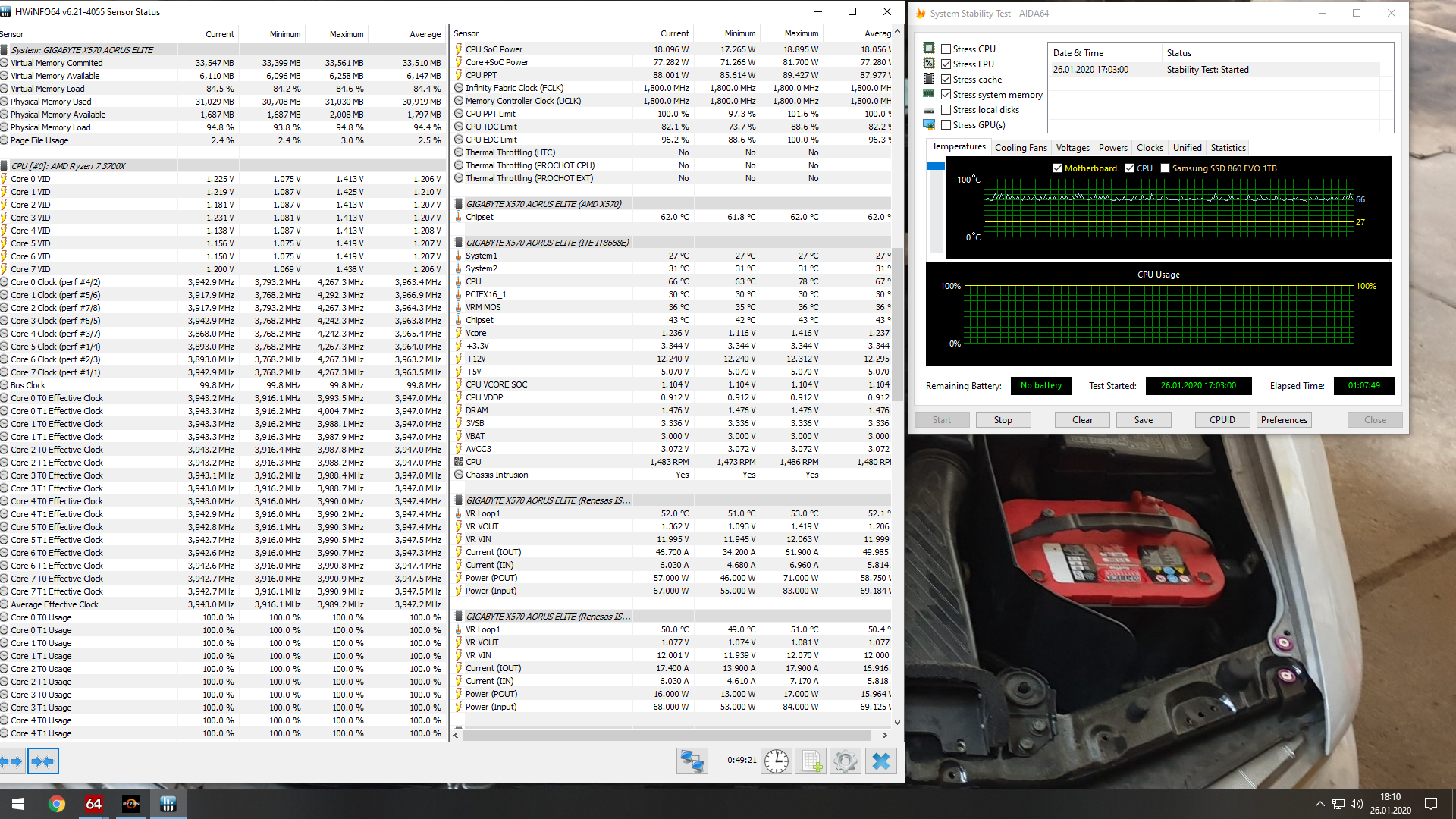
Task: Show hidden icons in system tray
Action: (1319, 804)
